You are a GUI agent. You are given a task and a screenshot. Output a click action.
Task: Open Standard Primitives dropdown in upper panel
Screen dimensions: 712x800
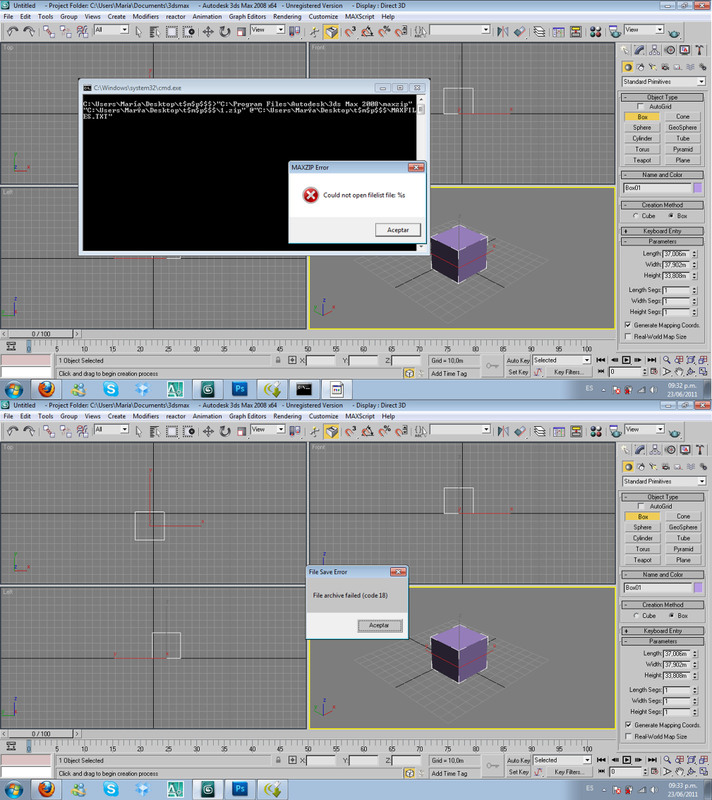[x=664, y=82]
